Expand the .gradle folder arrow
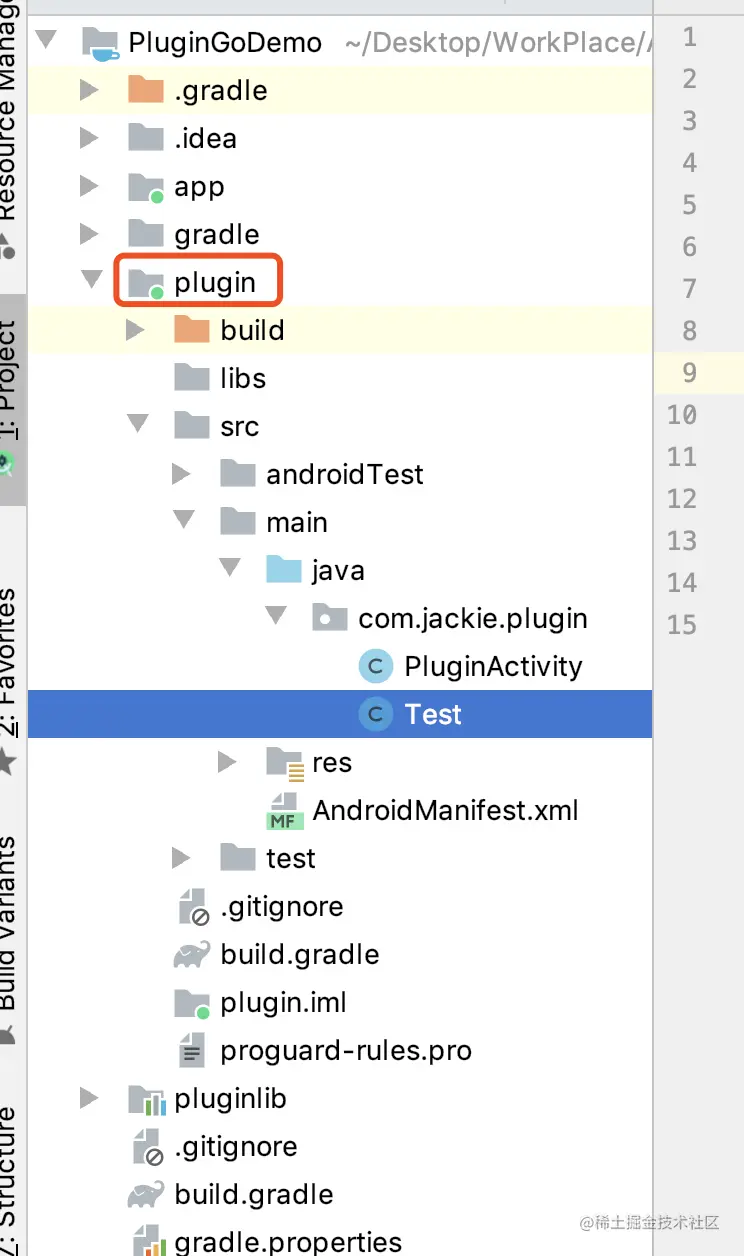The image size is (744, 1256). pyautogui.click(x=89, y=90)
